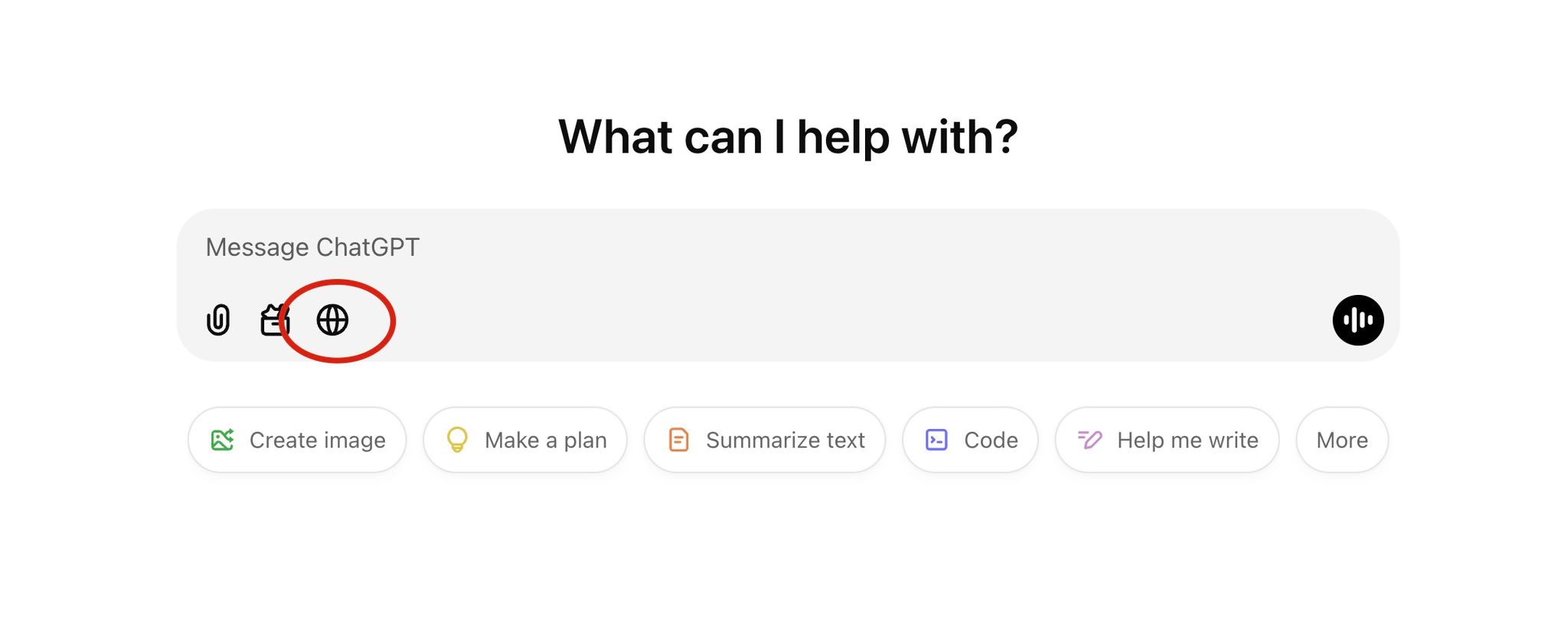Click the yellow lightbulb icon

[x=457, y=440]
